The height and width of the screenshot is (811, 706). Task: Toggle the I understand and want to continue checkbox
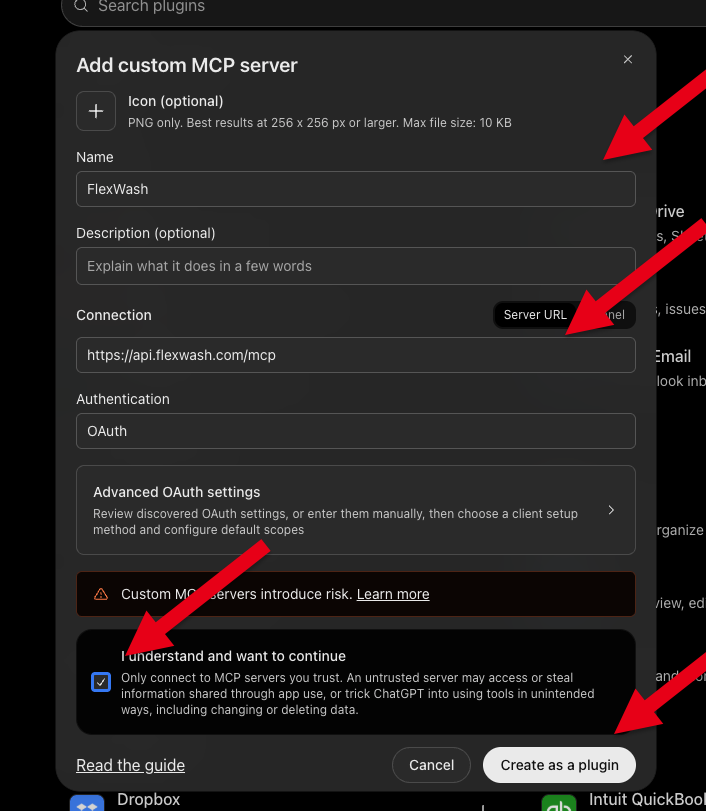(101, 682)
